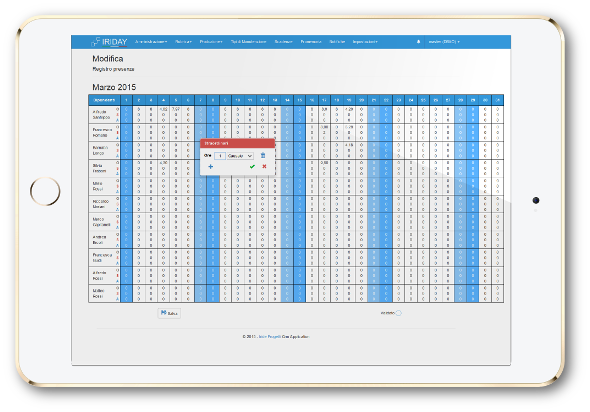Click the first operator name in table

pos(101,114)
